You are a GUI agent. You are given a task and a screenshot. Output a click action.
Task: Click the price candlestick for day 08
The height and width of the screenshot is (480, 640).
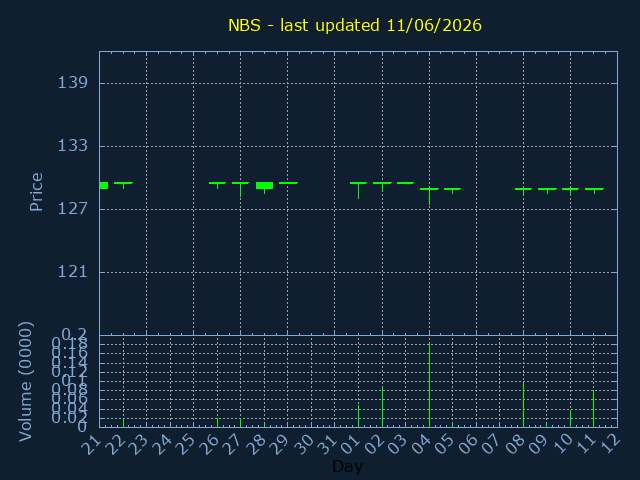point(524,189)
